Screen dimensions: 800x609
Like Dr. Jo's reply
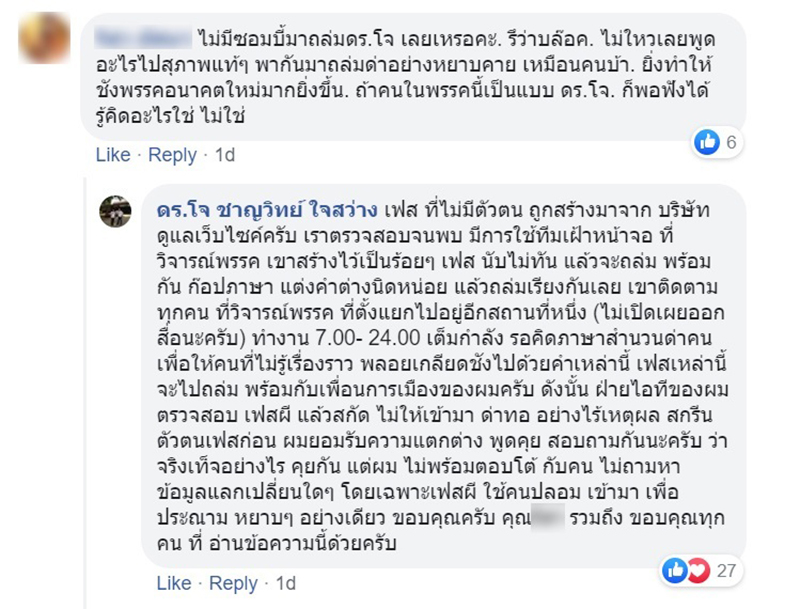[x=174, y=583]
